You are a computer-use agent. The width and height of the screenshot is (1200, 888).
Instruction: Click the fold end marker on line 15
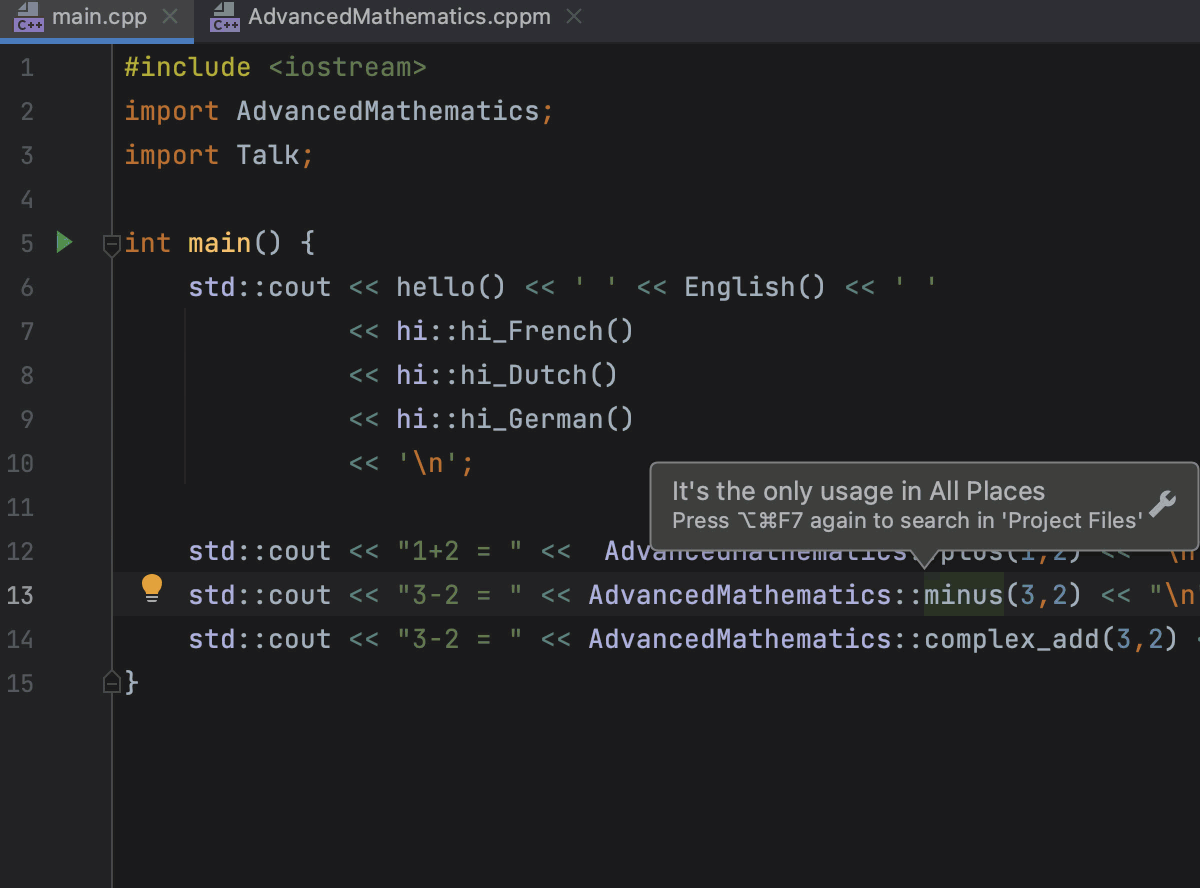click(x=112, y=682)
